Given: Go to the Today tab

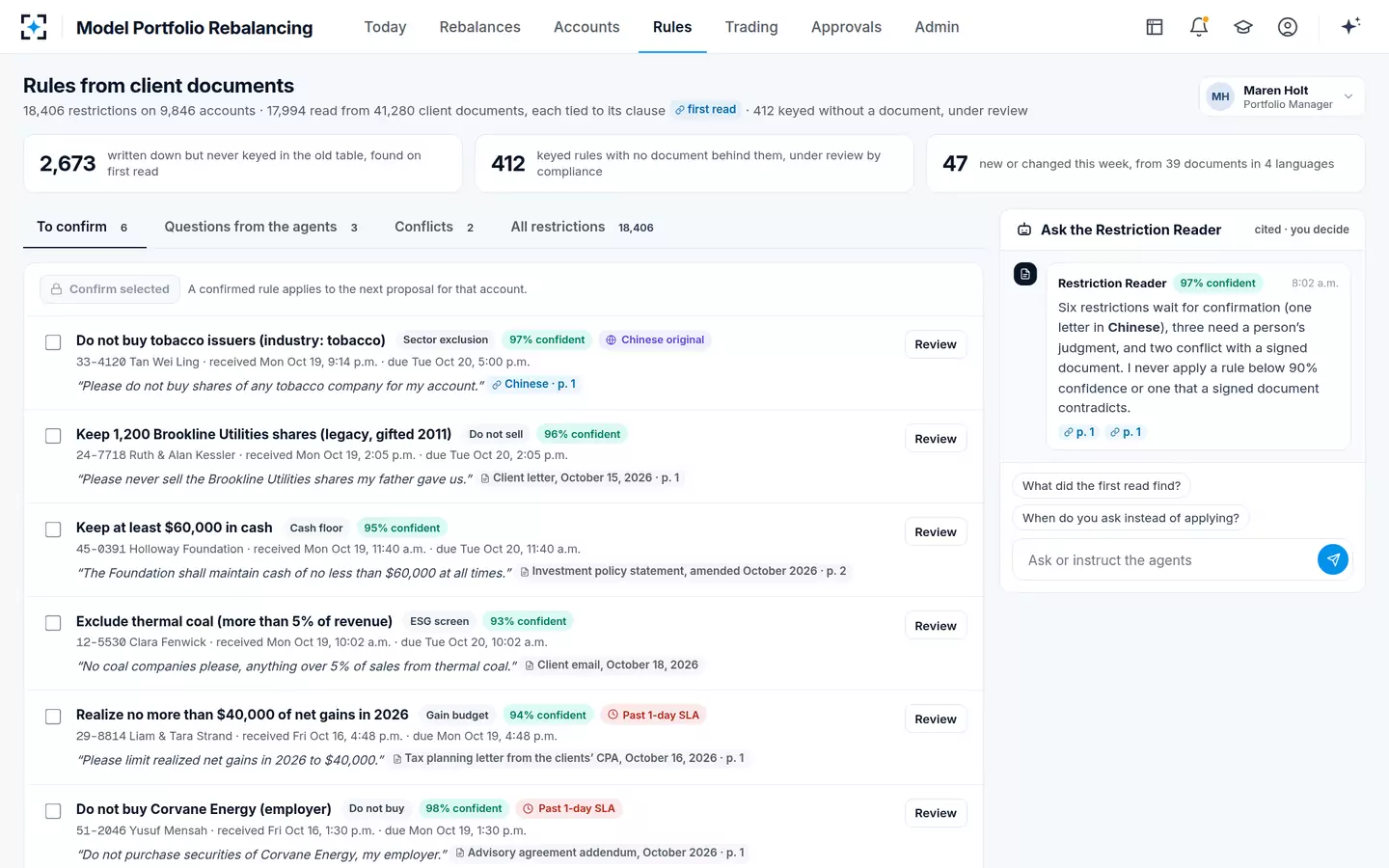Looking at the screenshot, I should 385,27.
